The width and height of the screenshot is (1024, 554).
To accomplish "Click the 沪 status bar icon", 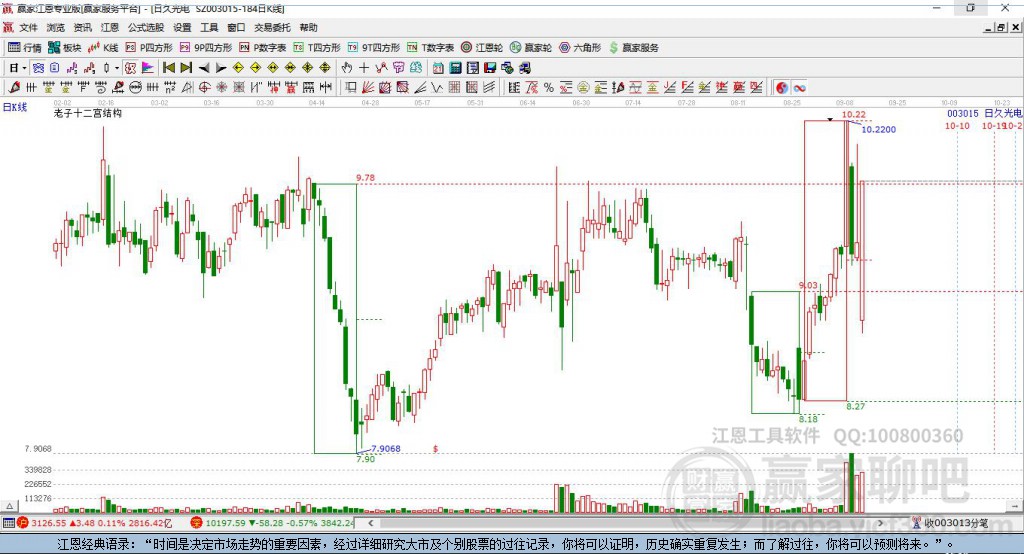I will point(23,523).
